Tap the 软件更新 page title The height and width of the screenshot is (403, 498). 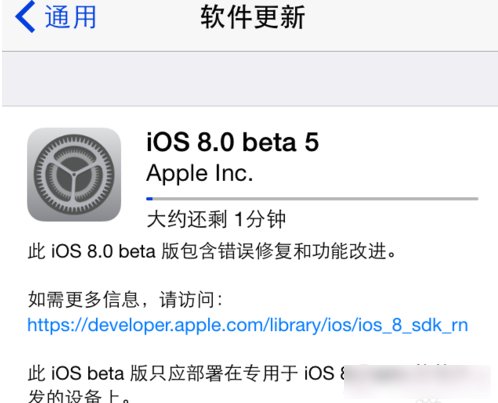pos(252,17)
